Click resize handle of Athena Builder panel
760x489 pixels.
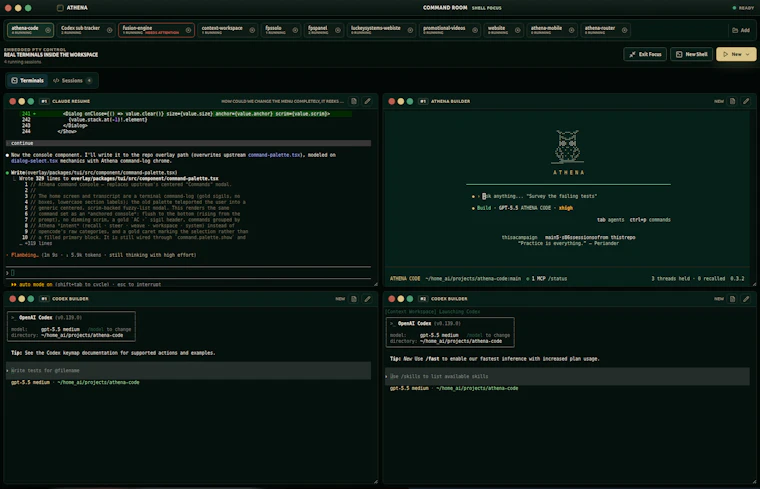pos(754,284)
